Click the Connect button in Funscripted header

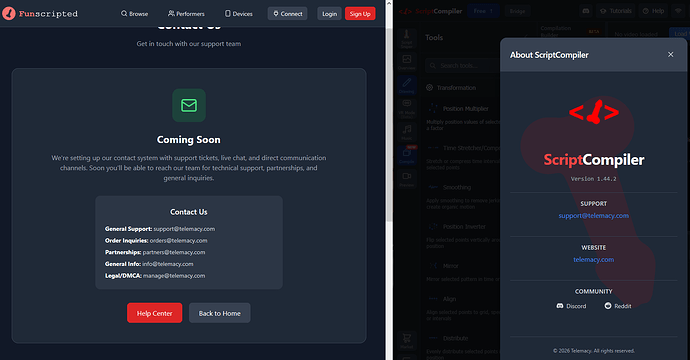pyautogui.click(x=287, y=14)
